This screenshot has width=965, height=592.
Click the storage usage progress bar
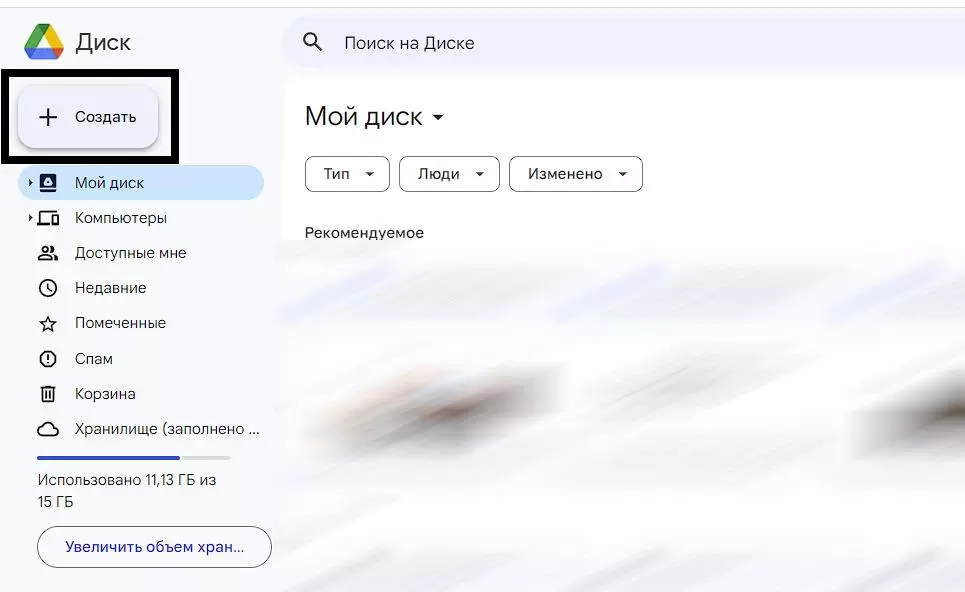click(133, 457)
